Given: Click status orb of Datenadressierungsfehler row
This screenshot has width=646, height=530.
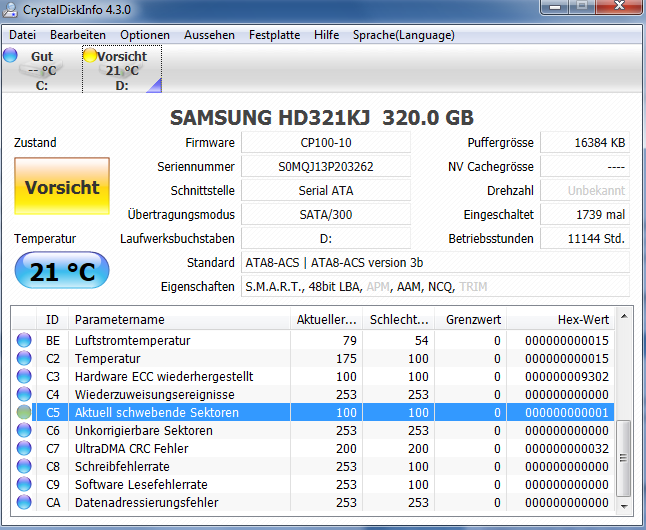Looking at the screenshot, I should pos(24,502).
